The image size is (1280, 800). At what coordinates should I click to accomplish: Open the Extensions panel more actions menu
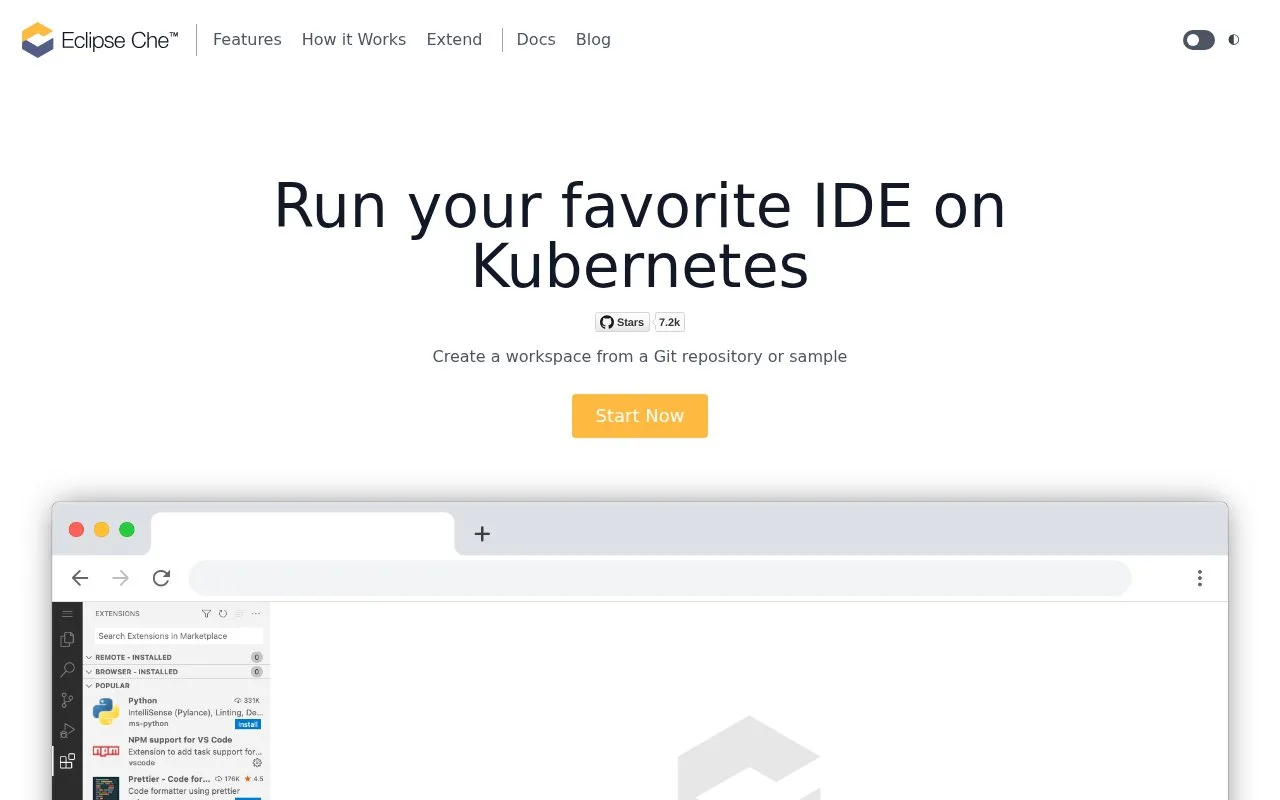(256, 614)
